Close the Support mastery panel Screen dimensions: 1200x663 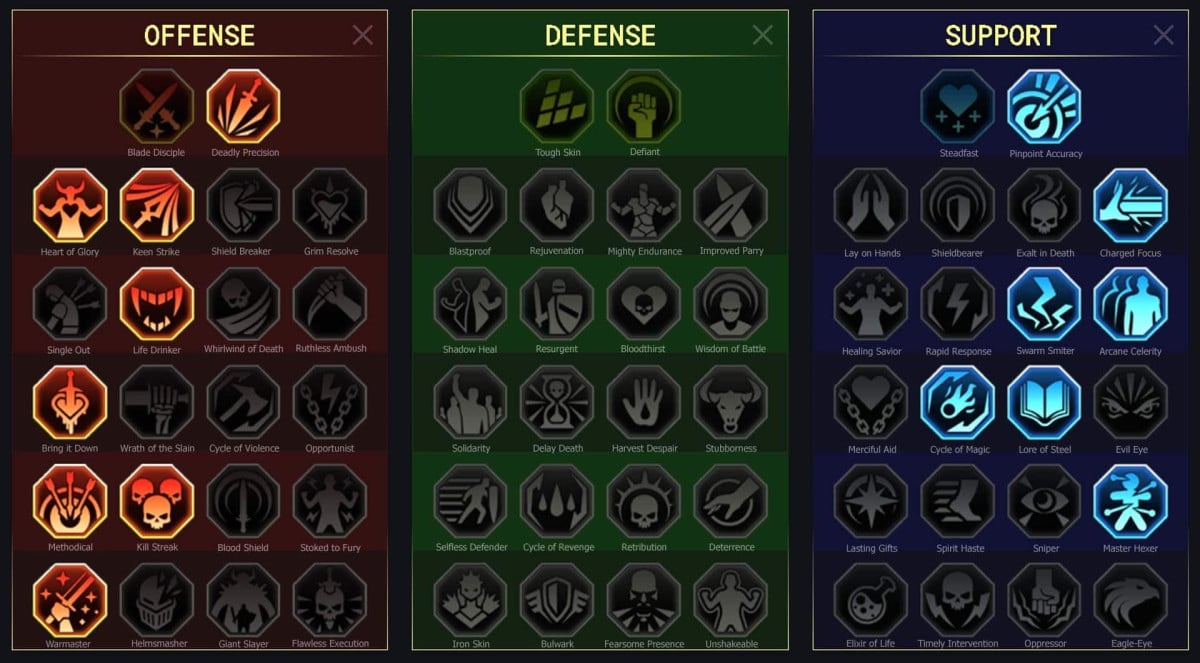pyautogui.click(x=1164, y=35)
